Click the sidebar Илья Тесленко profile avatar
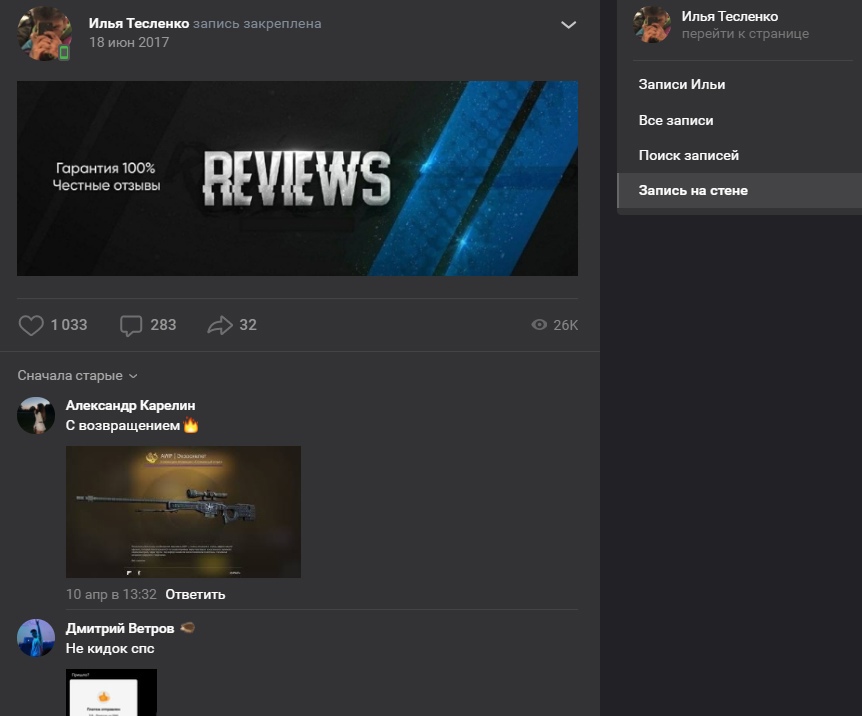The width and height of the screenshot is (862, 716). click(652, 25)
